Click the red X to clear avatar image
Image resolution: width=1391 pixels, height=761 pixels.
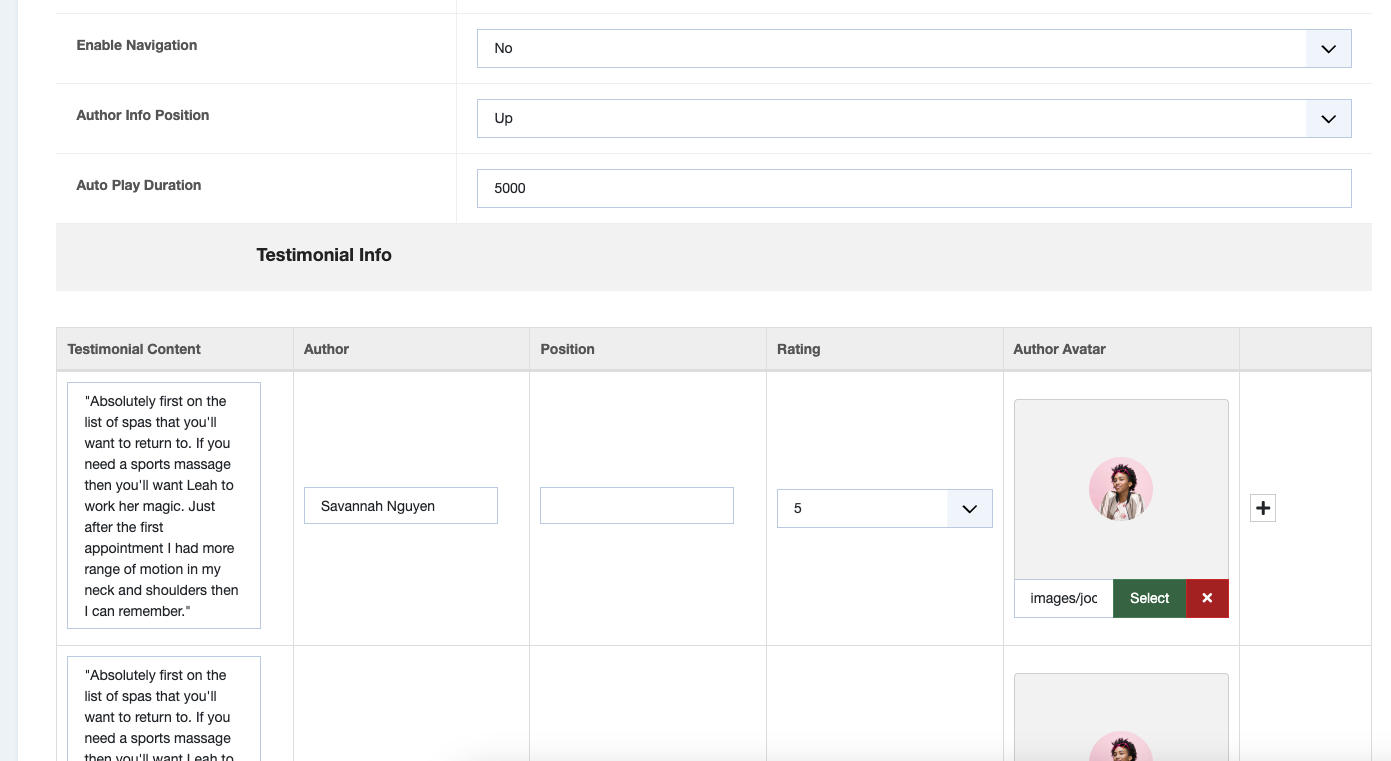click(1207, 598)
